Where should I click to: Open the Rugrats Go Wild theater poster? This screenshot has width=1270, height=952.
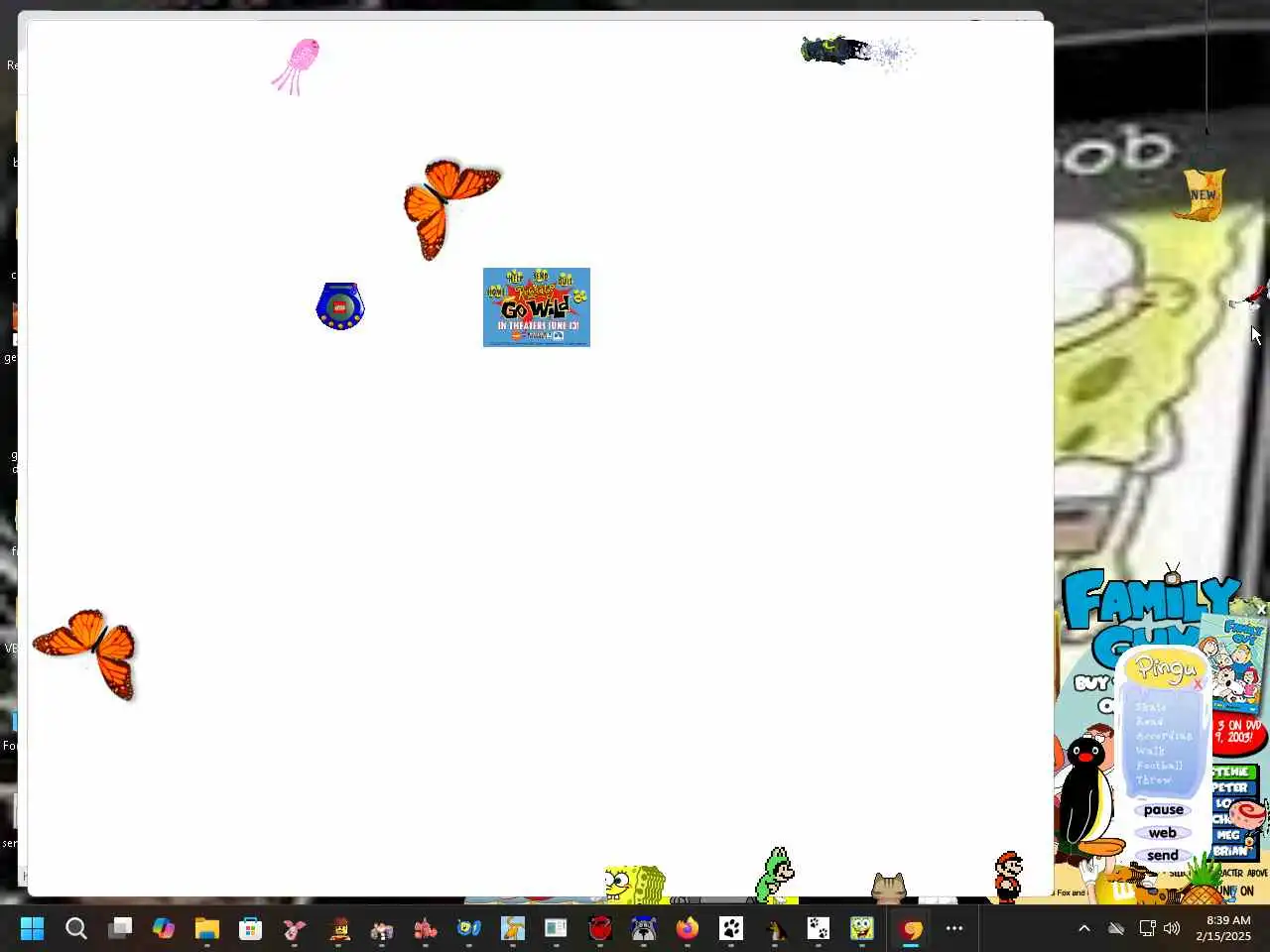(x=537, y=307)
